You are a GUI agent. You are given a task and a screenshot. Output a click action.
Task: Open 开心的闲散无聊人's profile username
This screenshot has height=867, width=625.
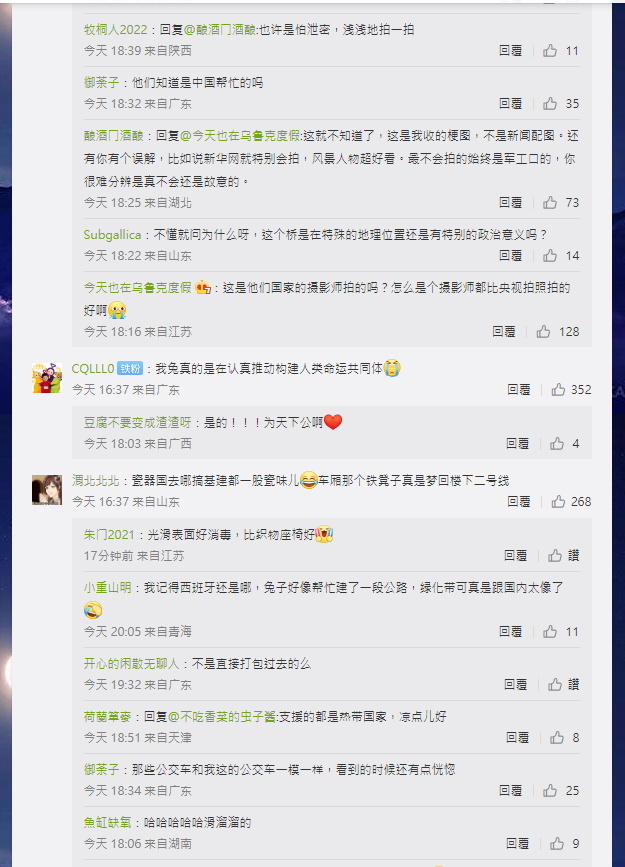[x=132, y=664]
